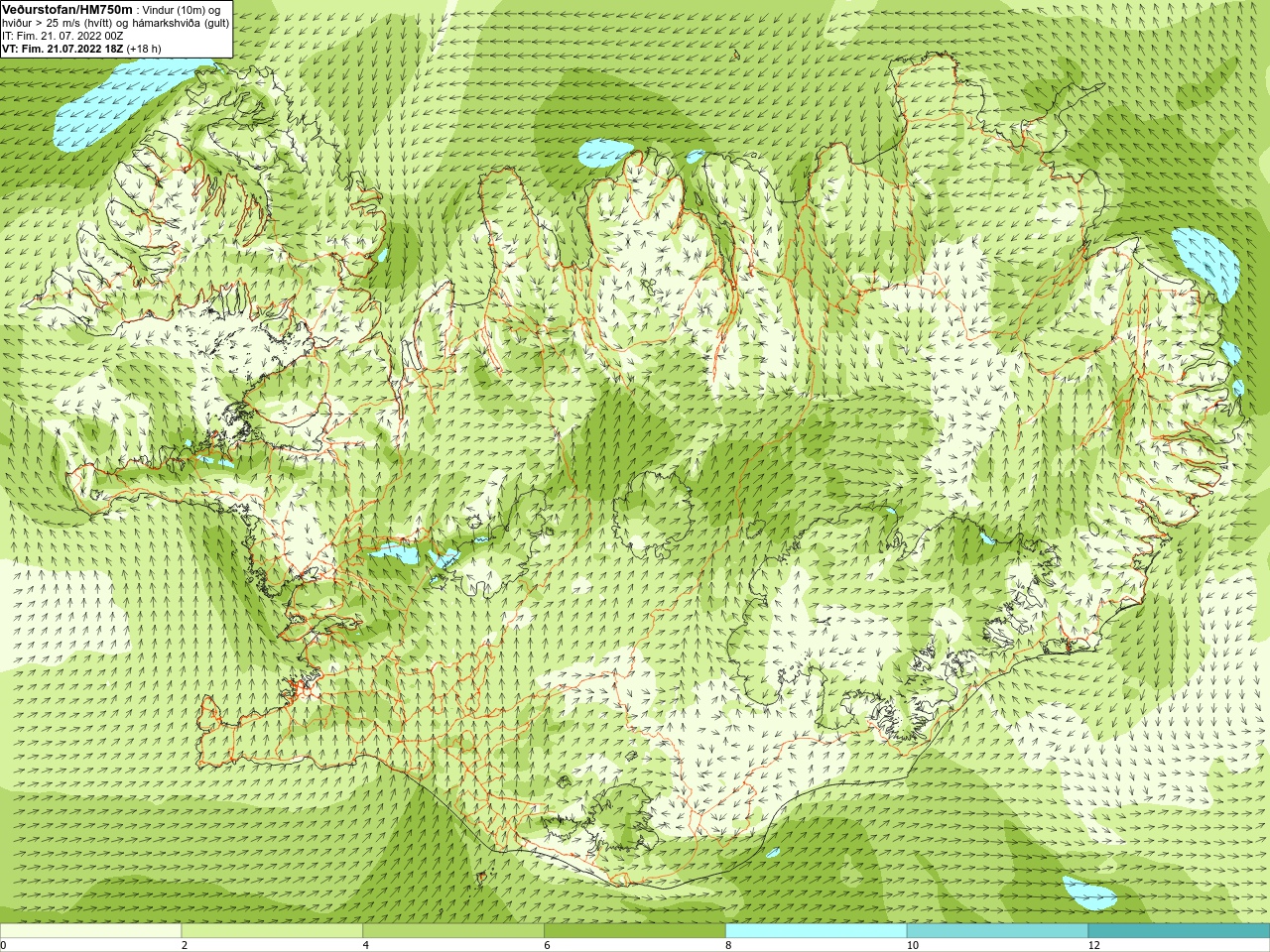Select the 'IT: Fim. 21. 07. 2022 00Z' line

pyautogui.click(x=63, y=36)
